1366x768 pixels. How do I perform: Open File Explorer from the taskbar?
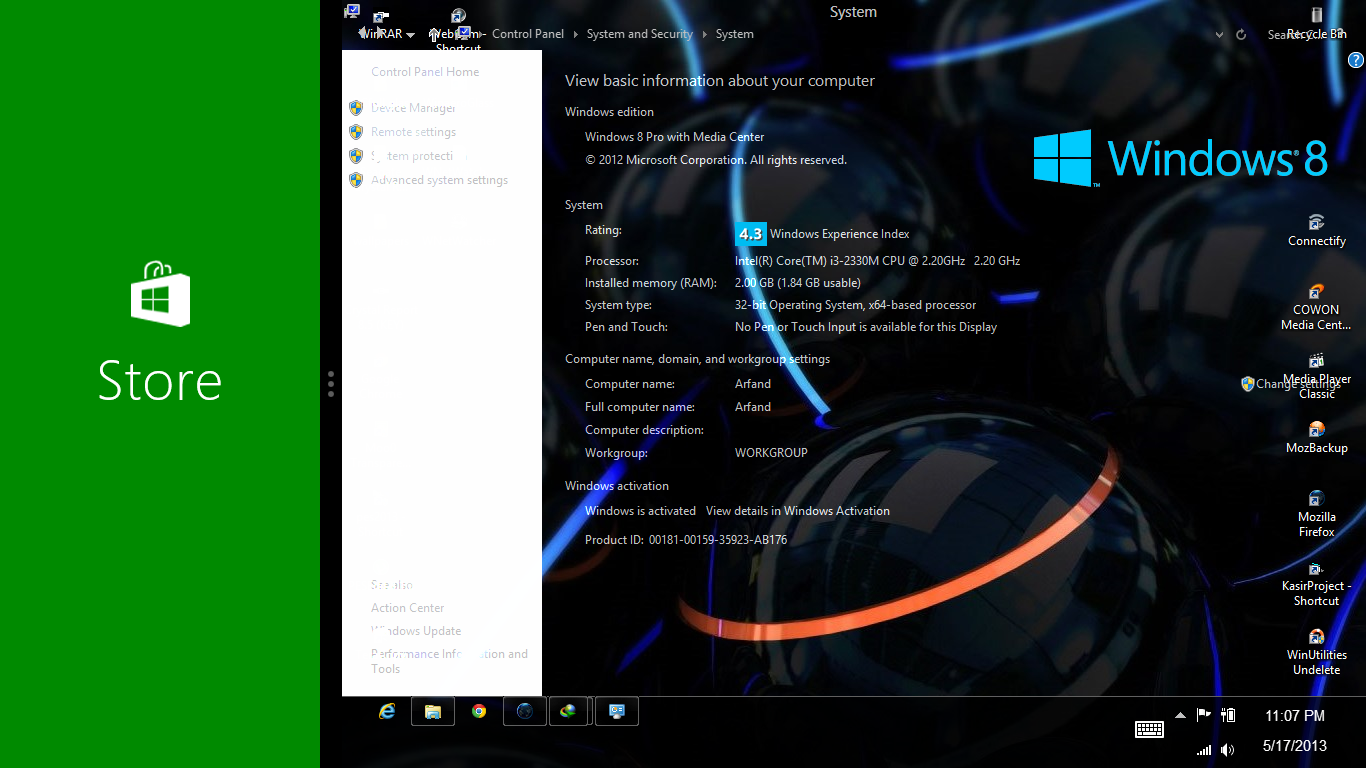point(432,711)
